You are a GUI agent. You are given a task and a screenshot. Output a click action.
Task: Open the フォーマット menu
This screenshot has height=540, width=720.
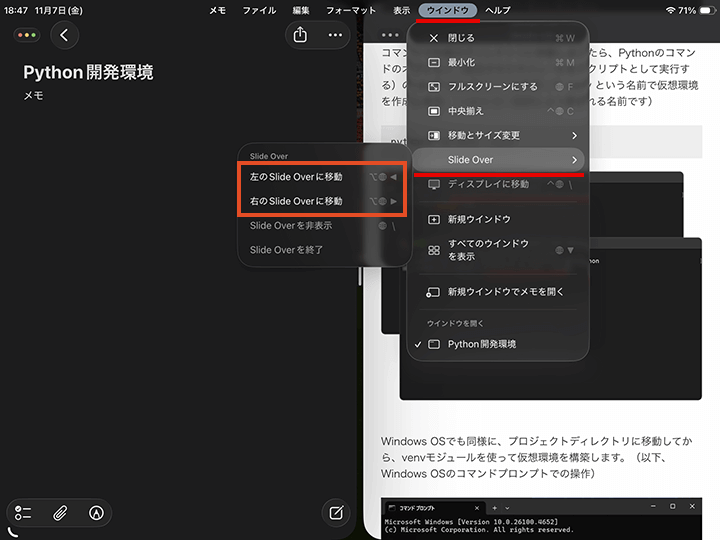(351, 10)
